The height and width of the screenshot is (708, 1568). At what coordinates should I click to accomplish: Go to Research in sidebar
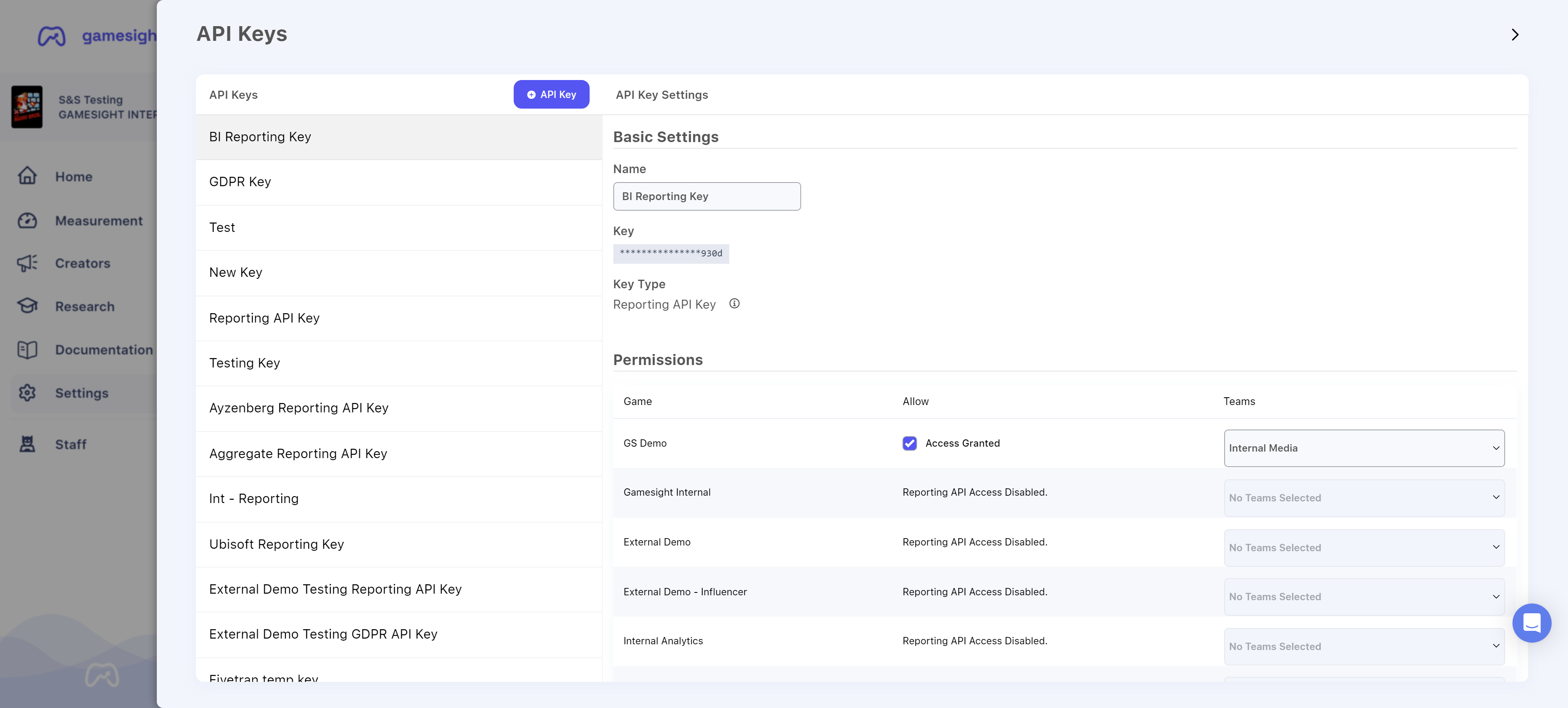(85, 307)
